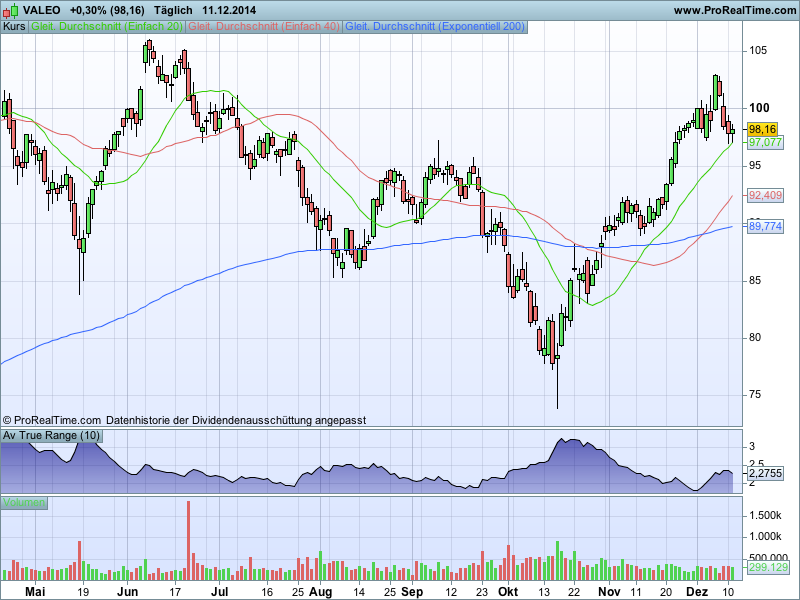Screen dimensions: 800x600
Task: Select the Kurs indicator label
Action: (x=14, y=27)
